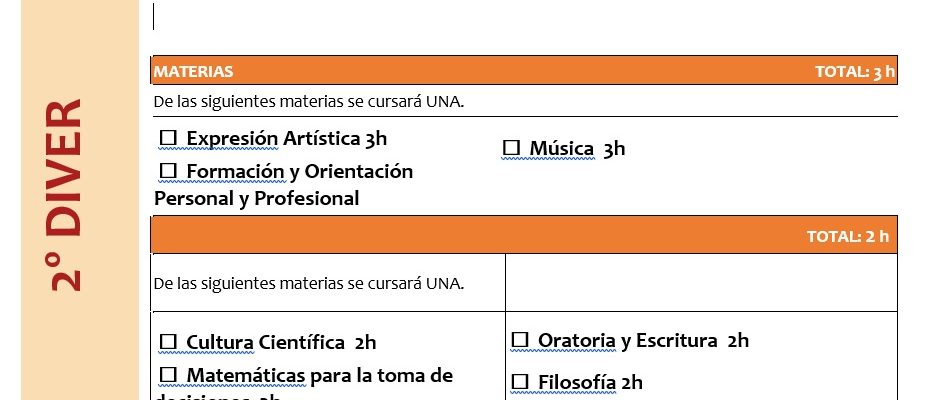Click the TOTAL: 2 h label
This screenshot has height=400, width=928.
click(x=848, y=236)
